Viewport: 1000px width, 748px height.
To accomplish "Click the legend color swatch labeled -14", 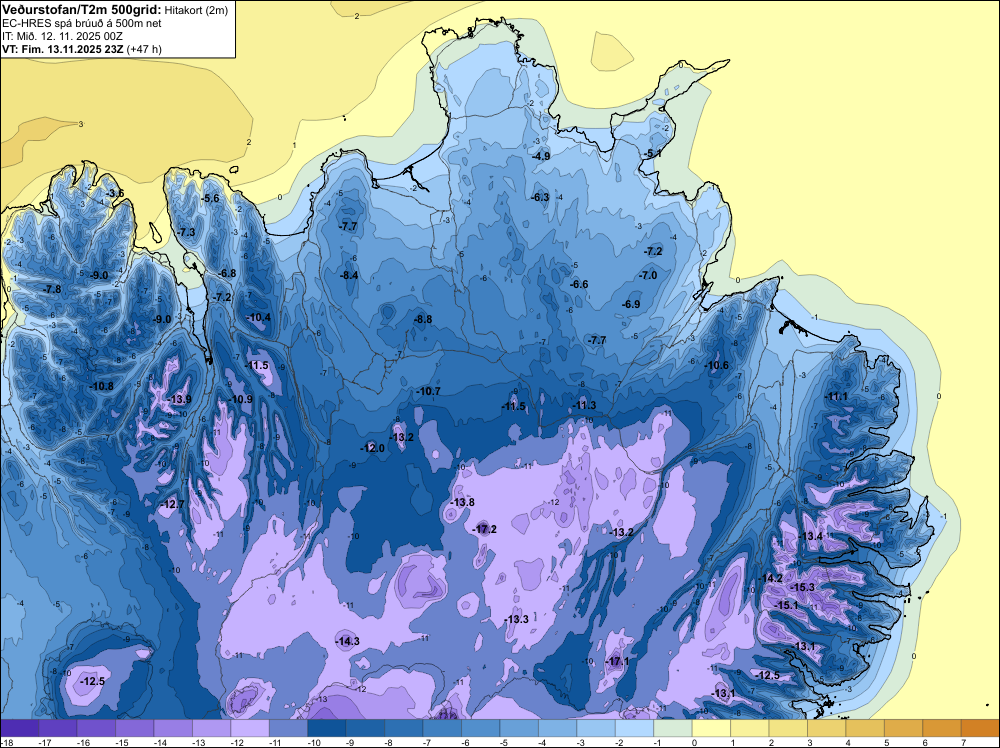I will click(x=173, y=728).
